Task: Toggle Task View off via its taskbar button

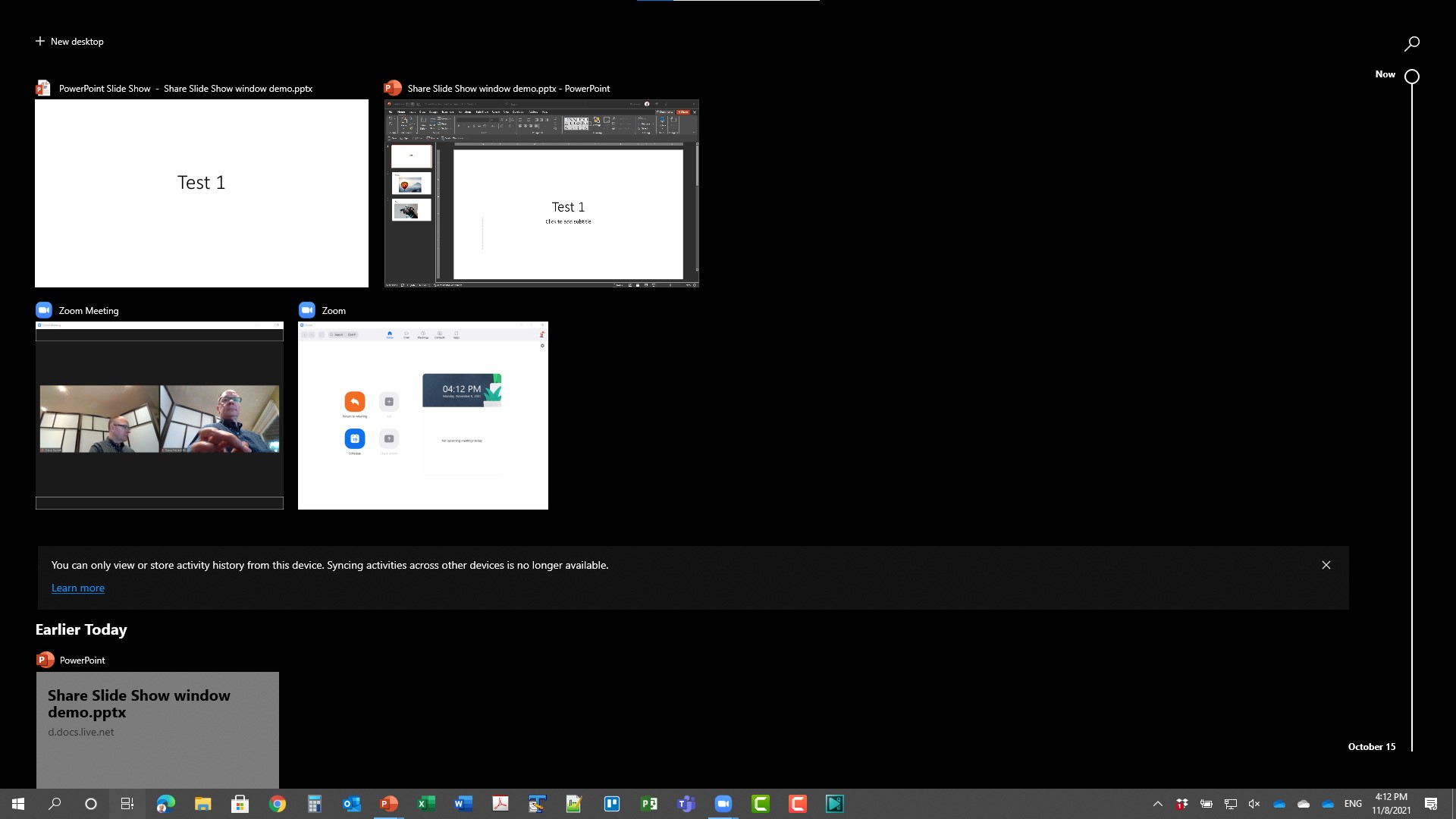Action: tap(127, 803)
